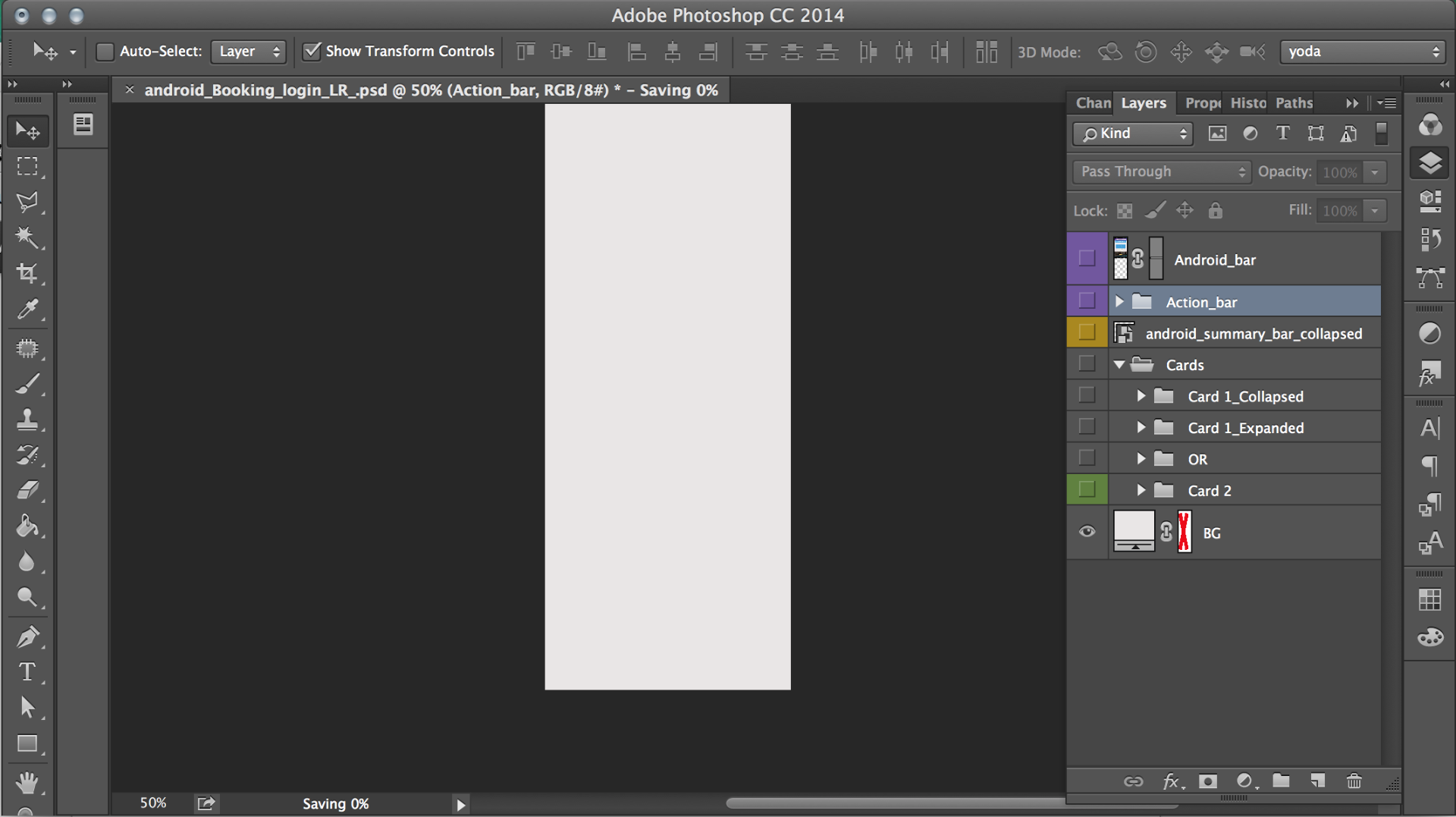
Task: Select the Path Selection tool
Action: [x=28, y=708]
